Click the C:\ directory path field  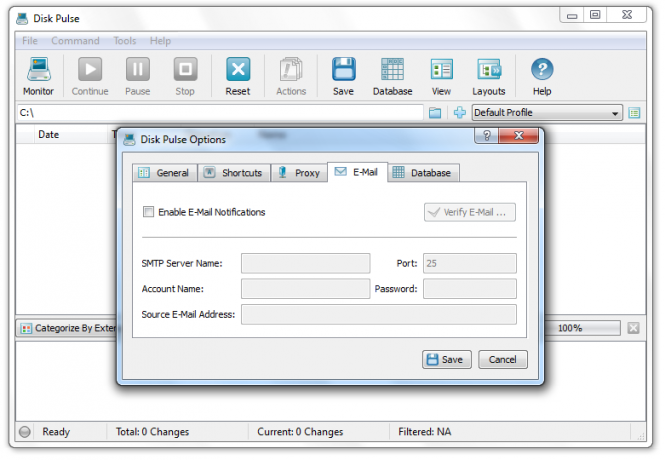[x=220, y=113]
